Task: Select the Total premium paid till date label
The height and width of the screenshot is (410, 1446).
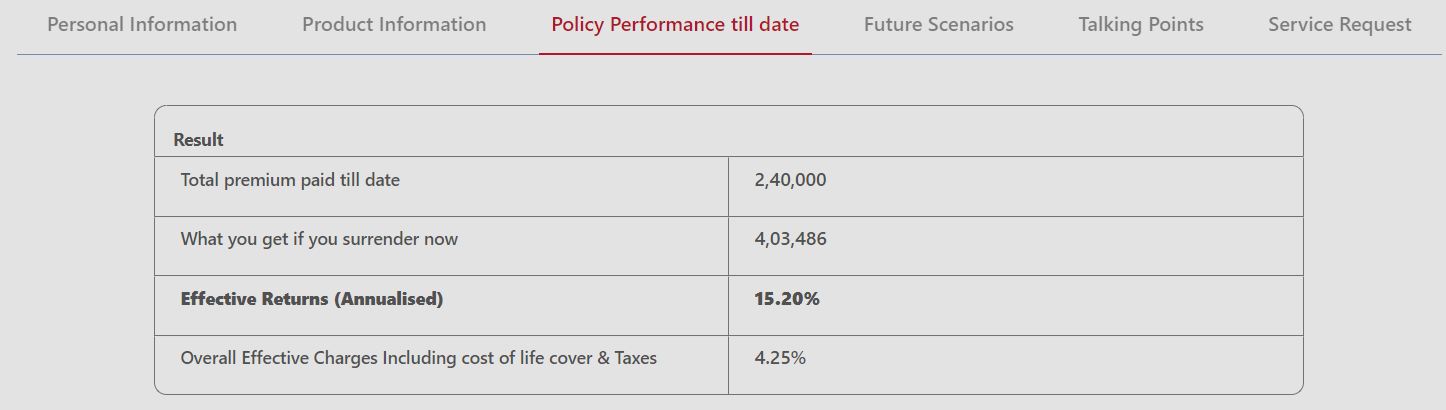Action: (x=290, y=180)
